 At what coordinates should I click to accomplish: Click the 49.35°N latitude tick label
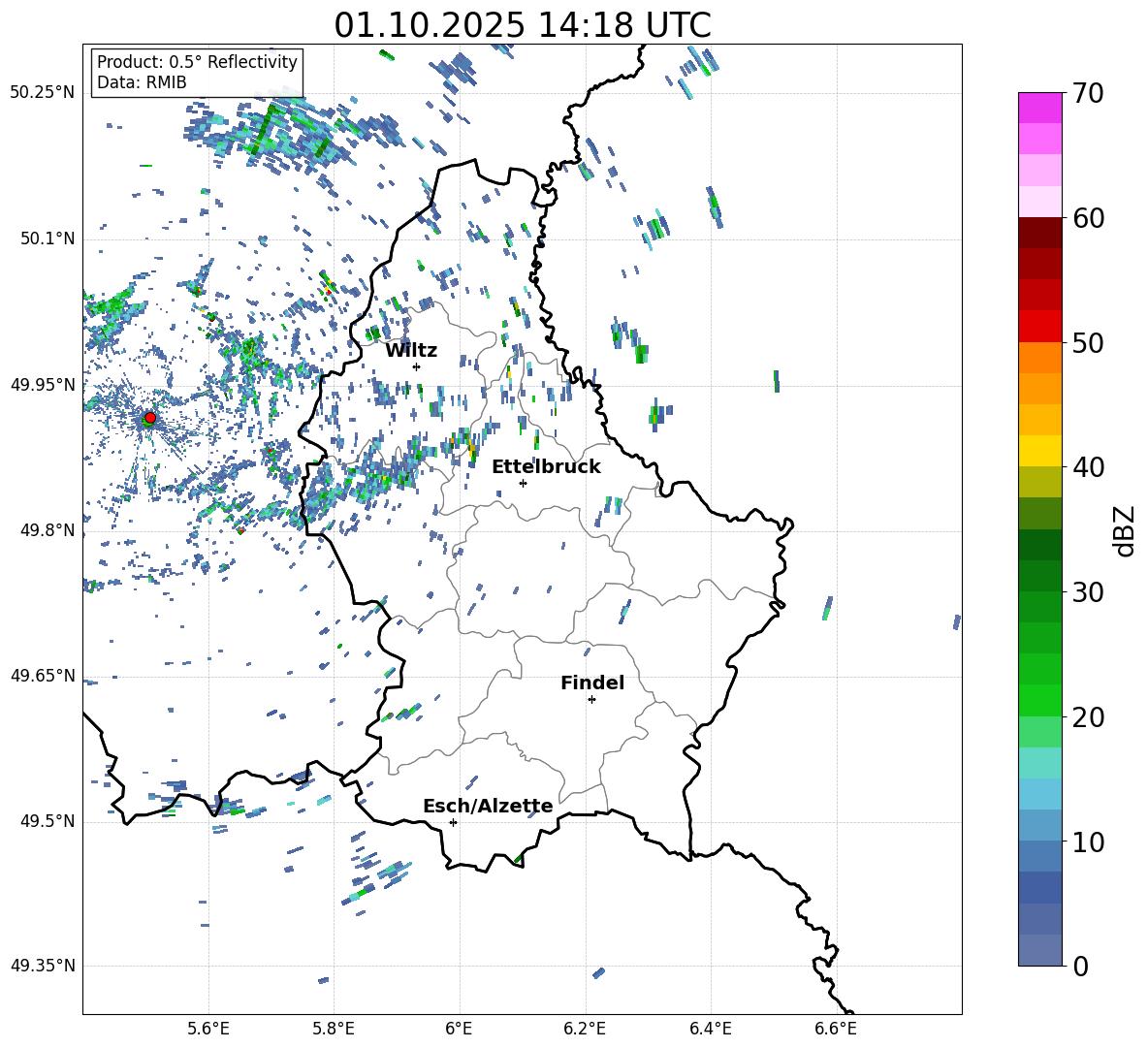coord(42,966)
